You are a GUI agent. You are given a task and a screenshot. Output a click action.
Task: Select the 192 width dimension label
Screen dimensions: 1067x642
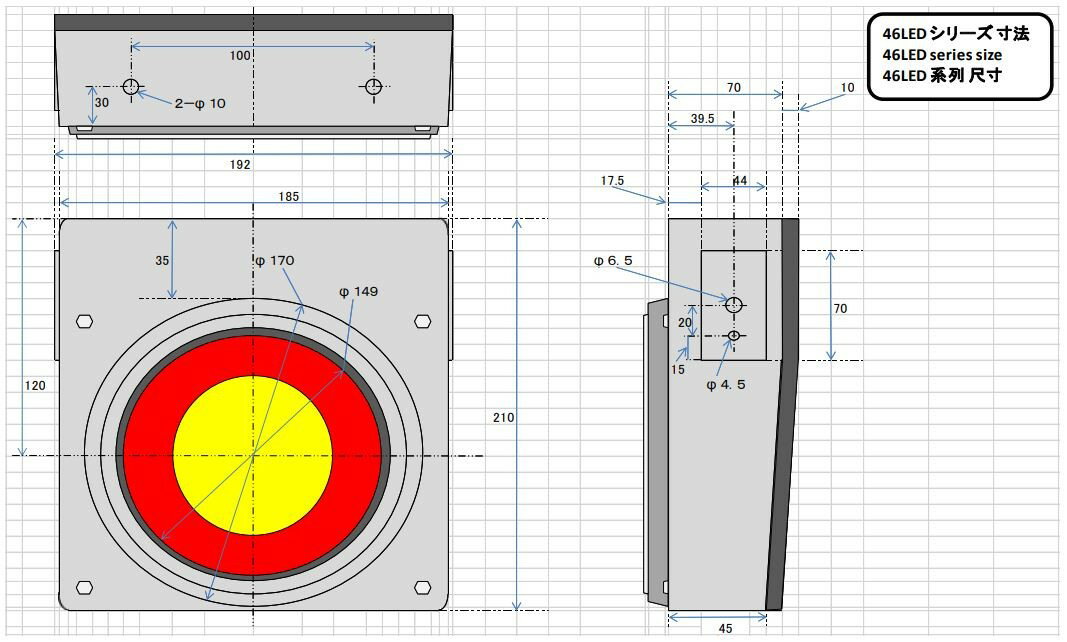240,165
